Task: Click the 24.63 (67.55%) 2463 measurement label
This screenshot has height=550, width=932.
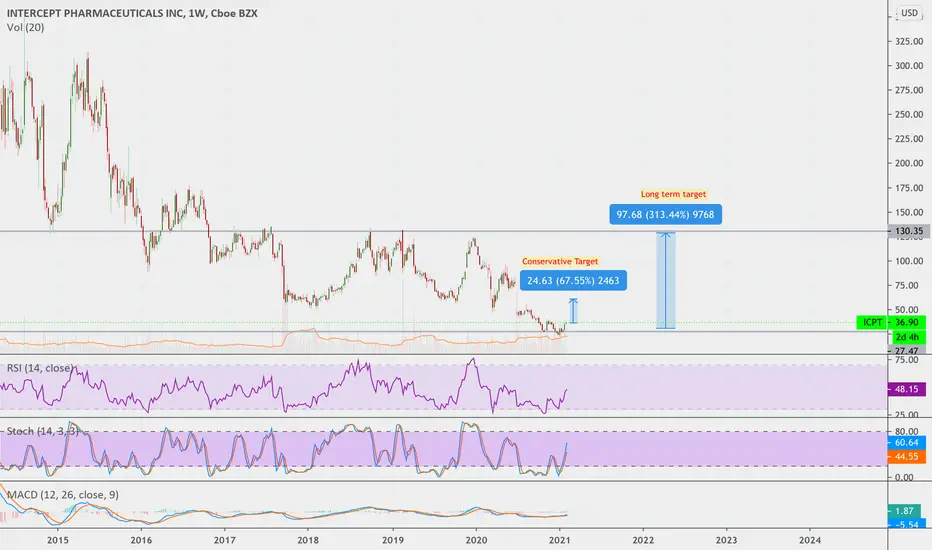Action: tap(573, 281)
